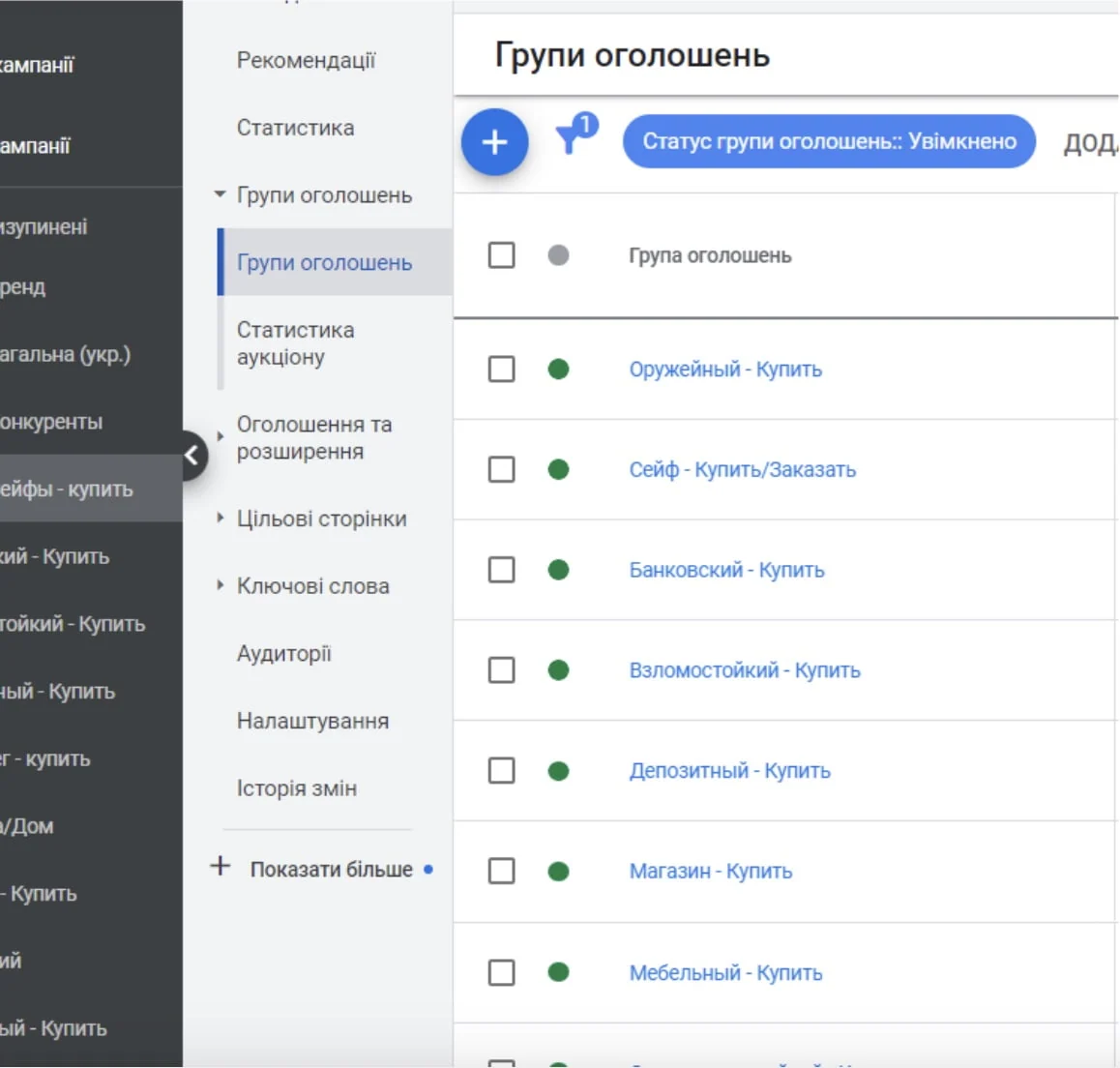This screenshot has height=1068, width=1120.
Task: Click the gray status dot in header
Action: 558,255
